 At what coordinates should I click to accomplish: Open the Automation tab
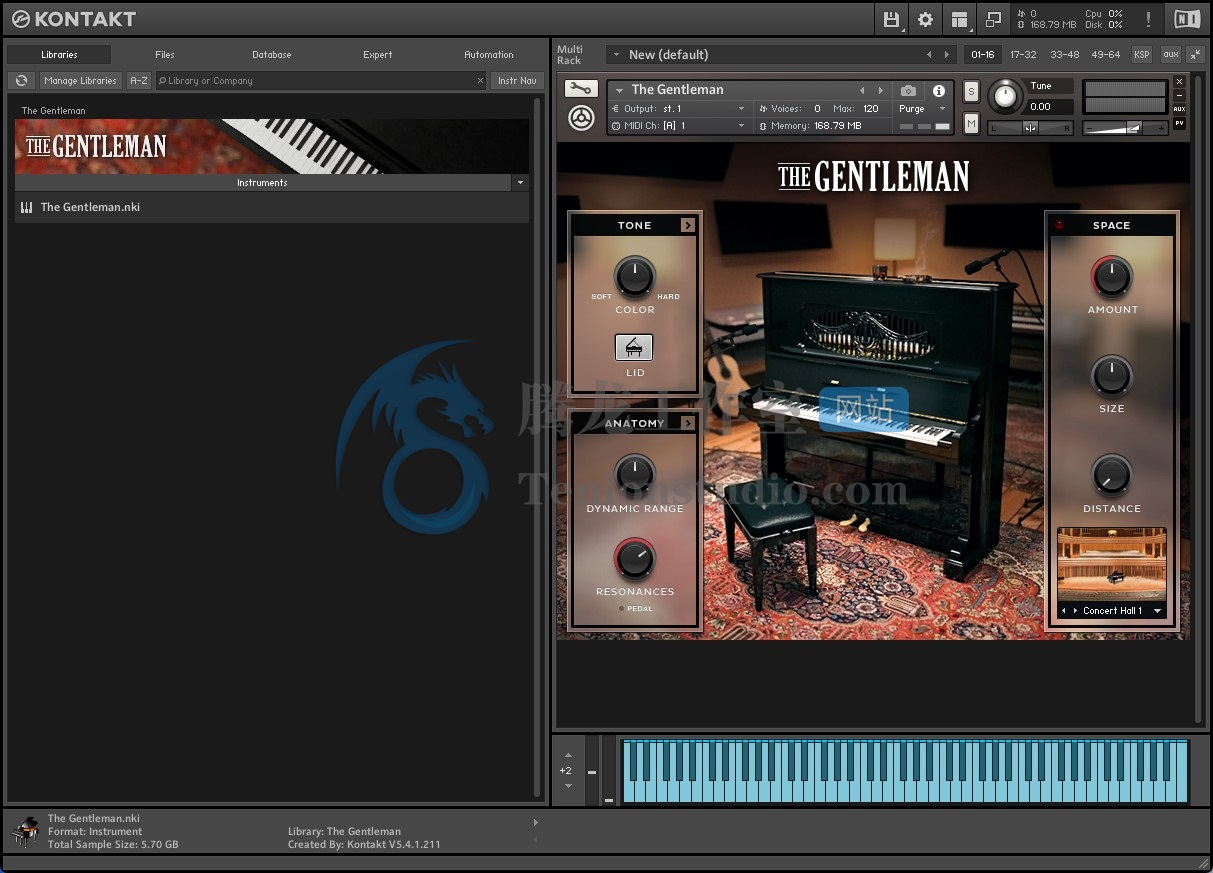[x=489, y=55]
